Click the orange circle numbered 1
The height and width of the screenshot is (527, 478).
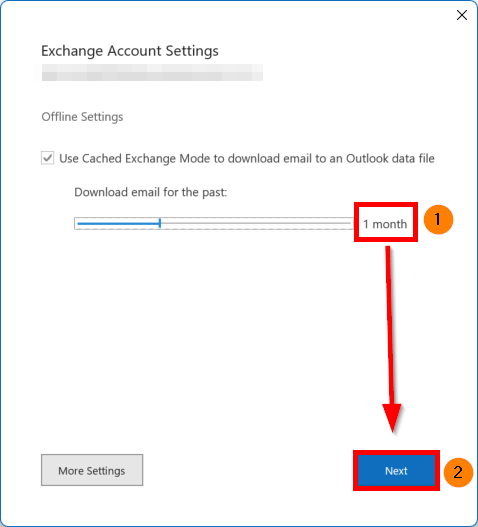coord(438,220)
